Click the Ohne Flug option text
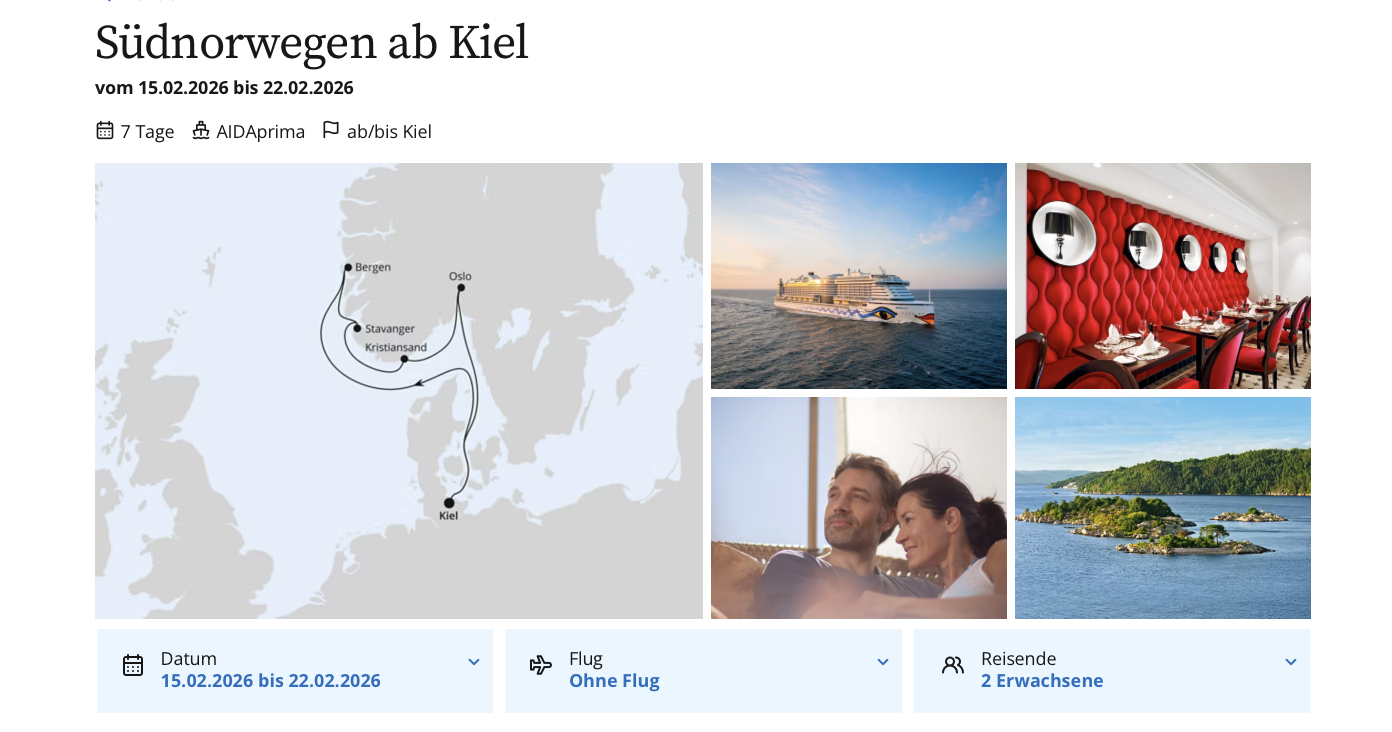This screenshot has width=1392, height=732. [614, 681]
